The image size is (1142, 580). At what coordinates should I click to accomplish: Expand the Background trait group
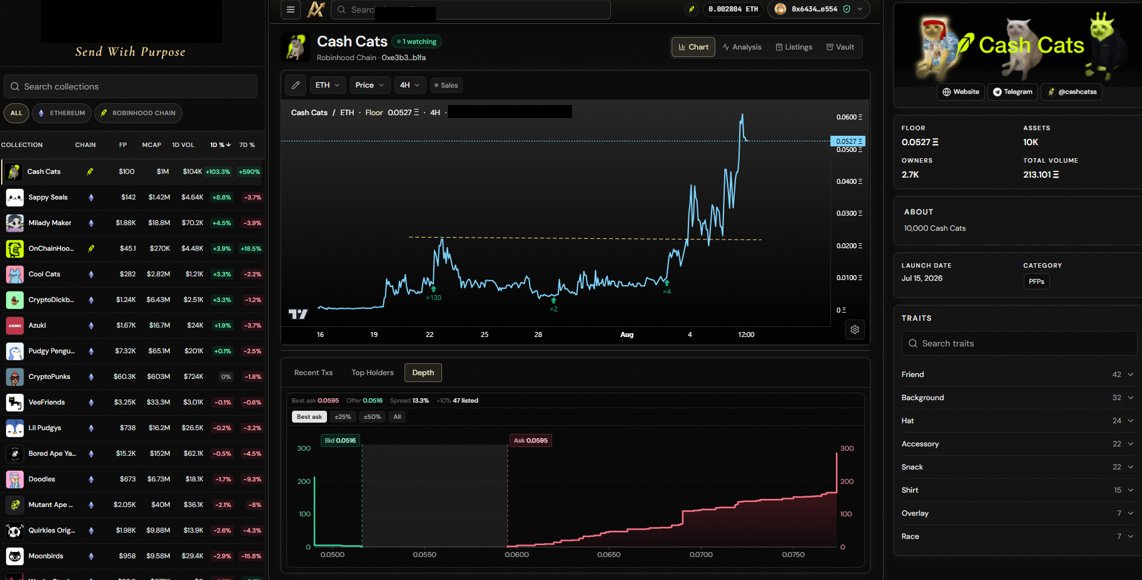[x=1017, y=398]
